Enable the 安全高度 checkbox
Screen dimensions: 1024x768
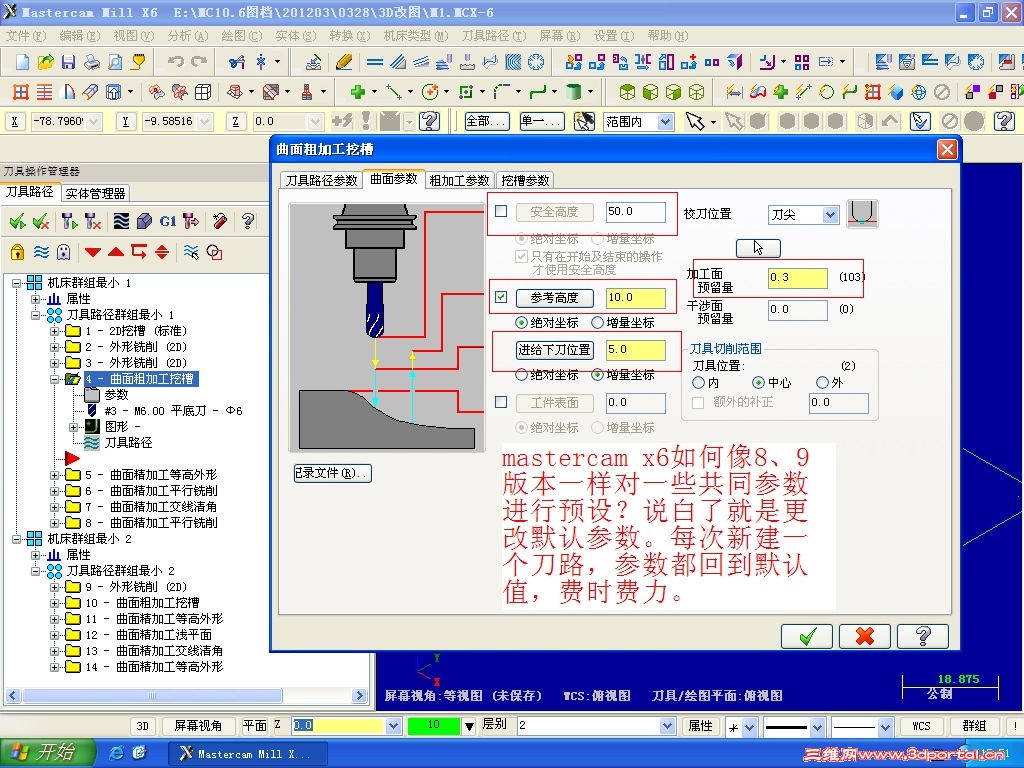(x=501, y=211)
